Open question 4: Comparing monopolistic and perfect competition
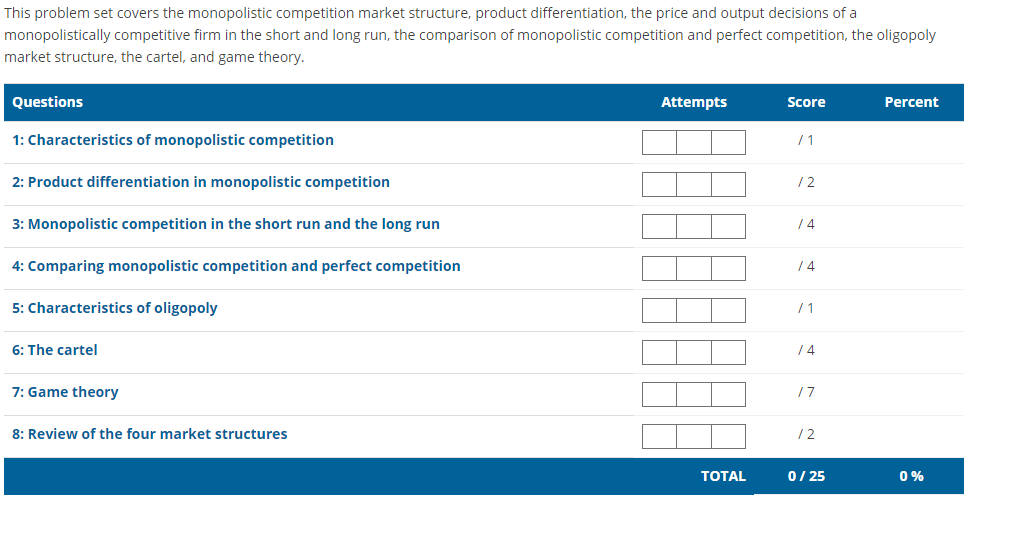1016x535 pixels. click(236, 266)
